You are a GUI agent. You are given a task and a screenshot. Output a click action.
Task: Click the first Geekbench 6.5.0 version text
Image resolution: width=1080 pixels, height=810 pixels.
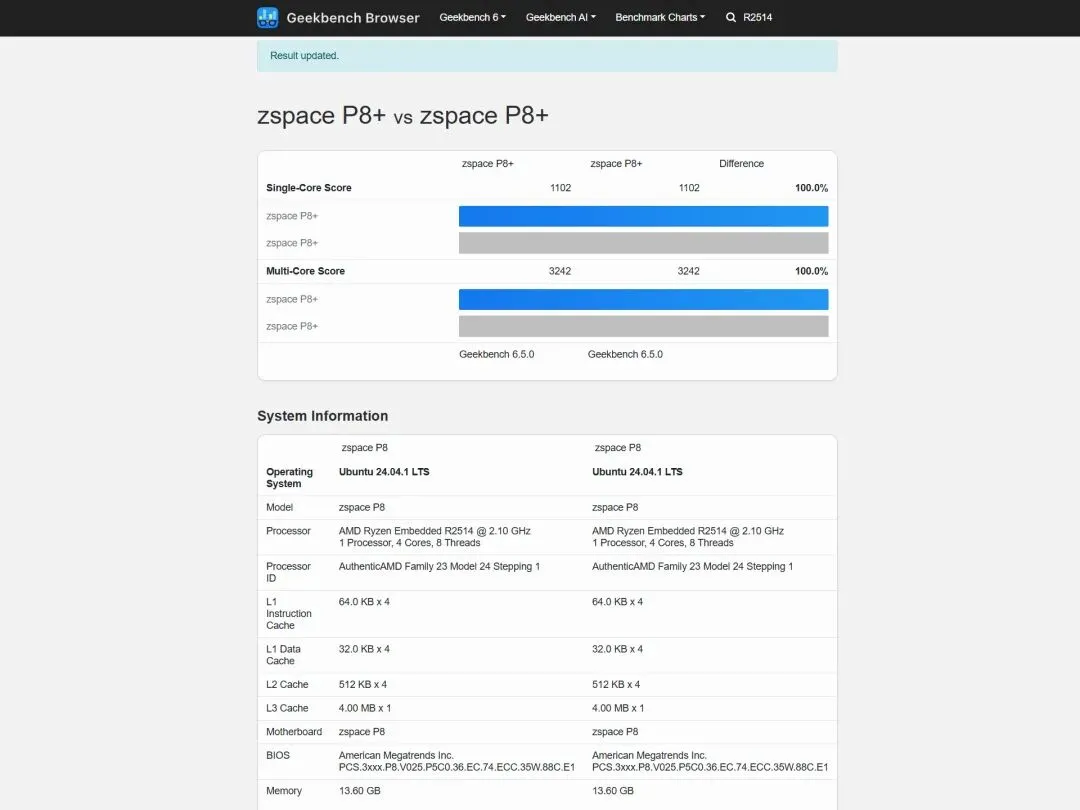point(497,354)
